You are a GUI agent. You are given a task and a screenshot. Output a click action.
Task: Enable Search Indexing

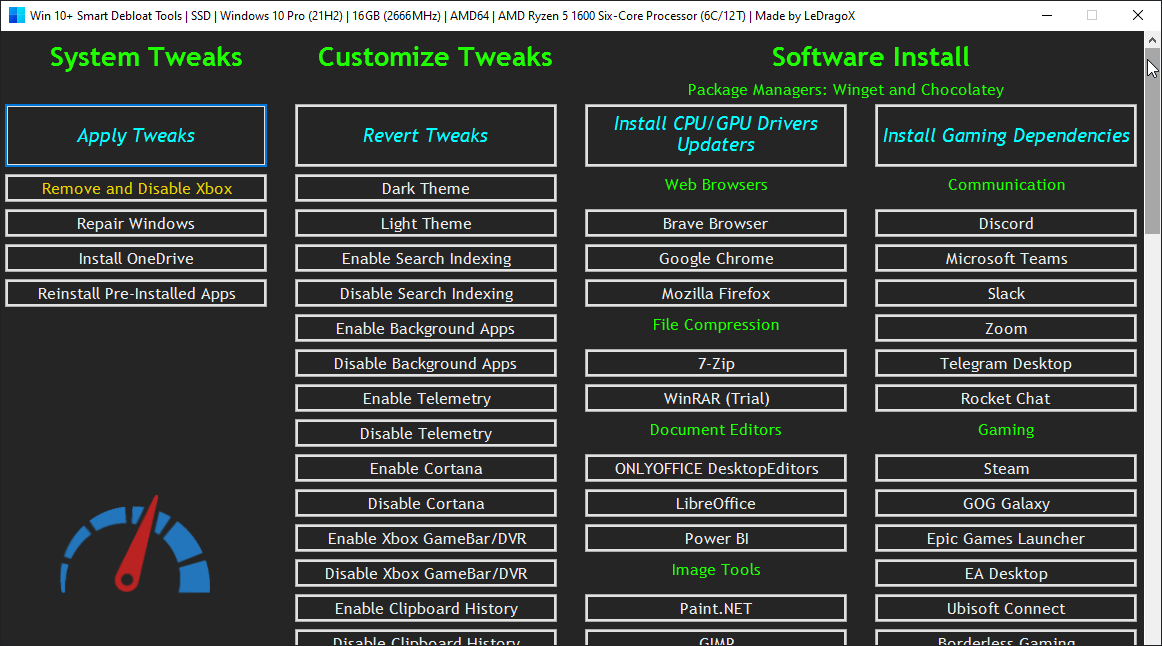point(425,258)
